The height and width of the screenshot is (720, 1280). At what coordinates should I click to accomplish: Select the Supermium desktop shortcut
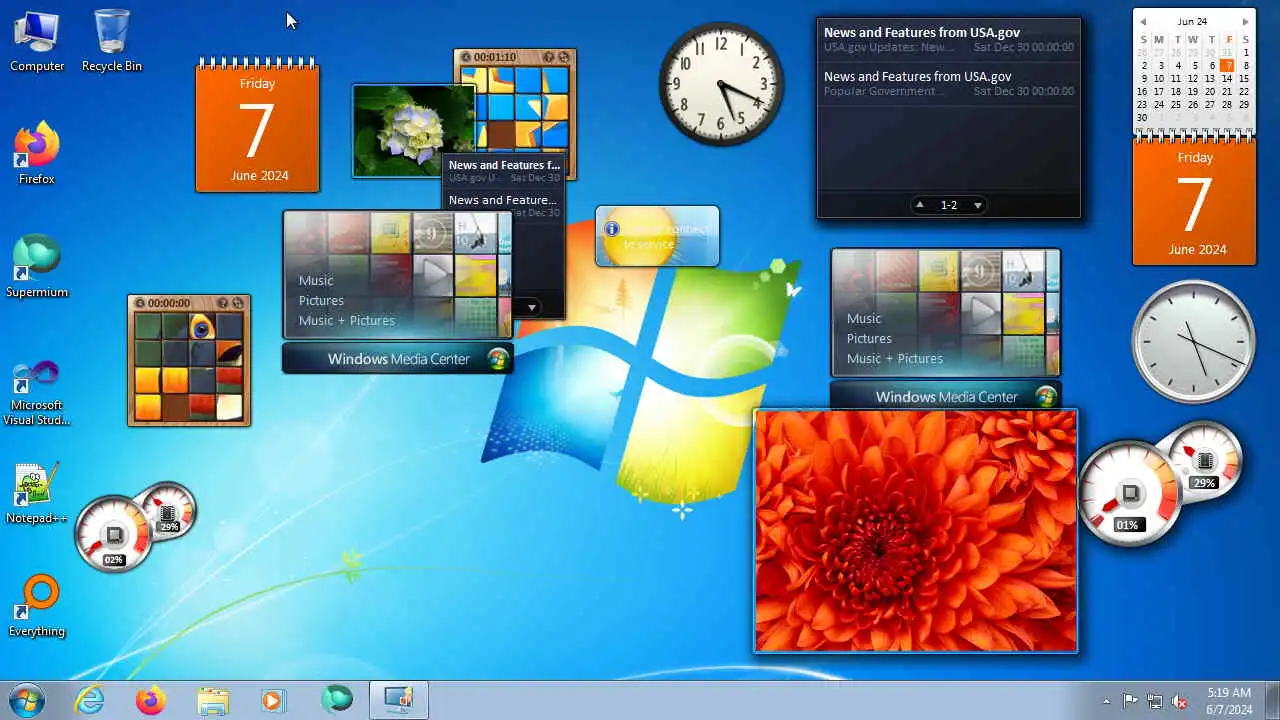37,267
